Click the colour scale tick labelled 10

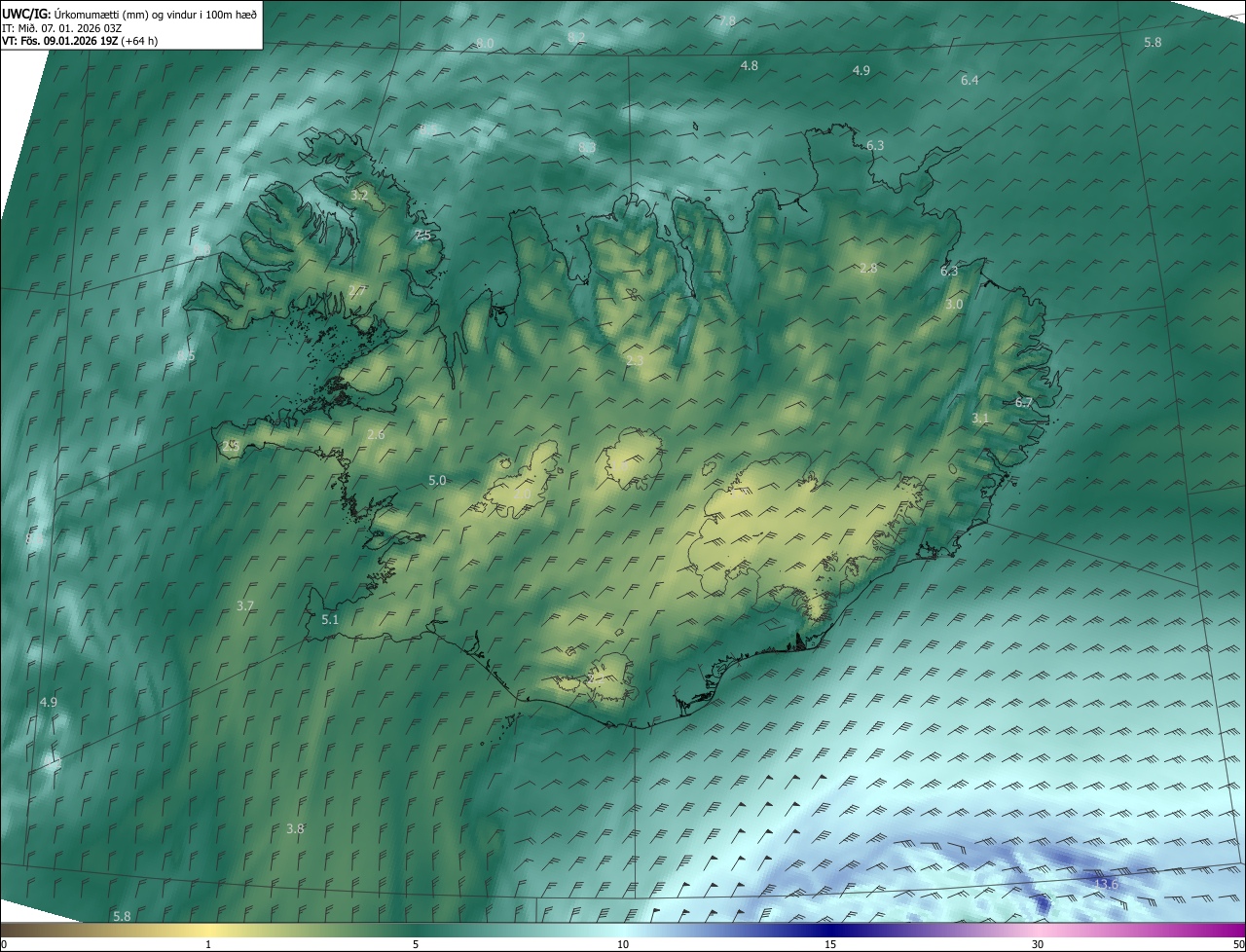tap(623, 945)
